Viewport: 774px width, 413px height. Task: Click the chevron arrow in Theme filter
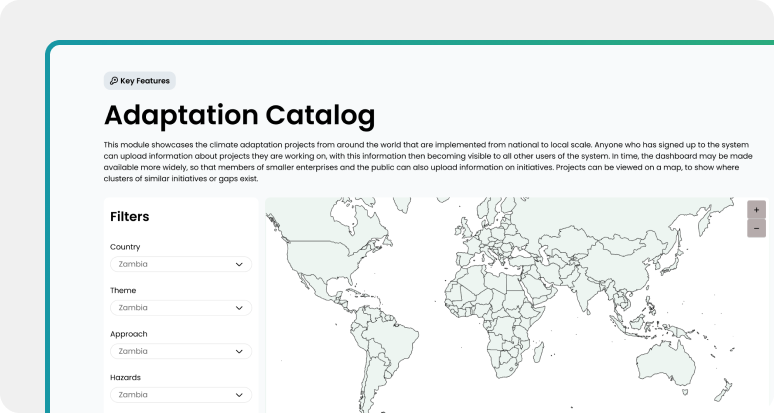[239, 308]
